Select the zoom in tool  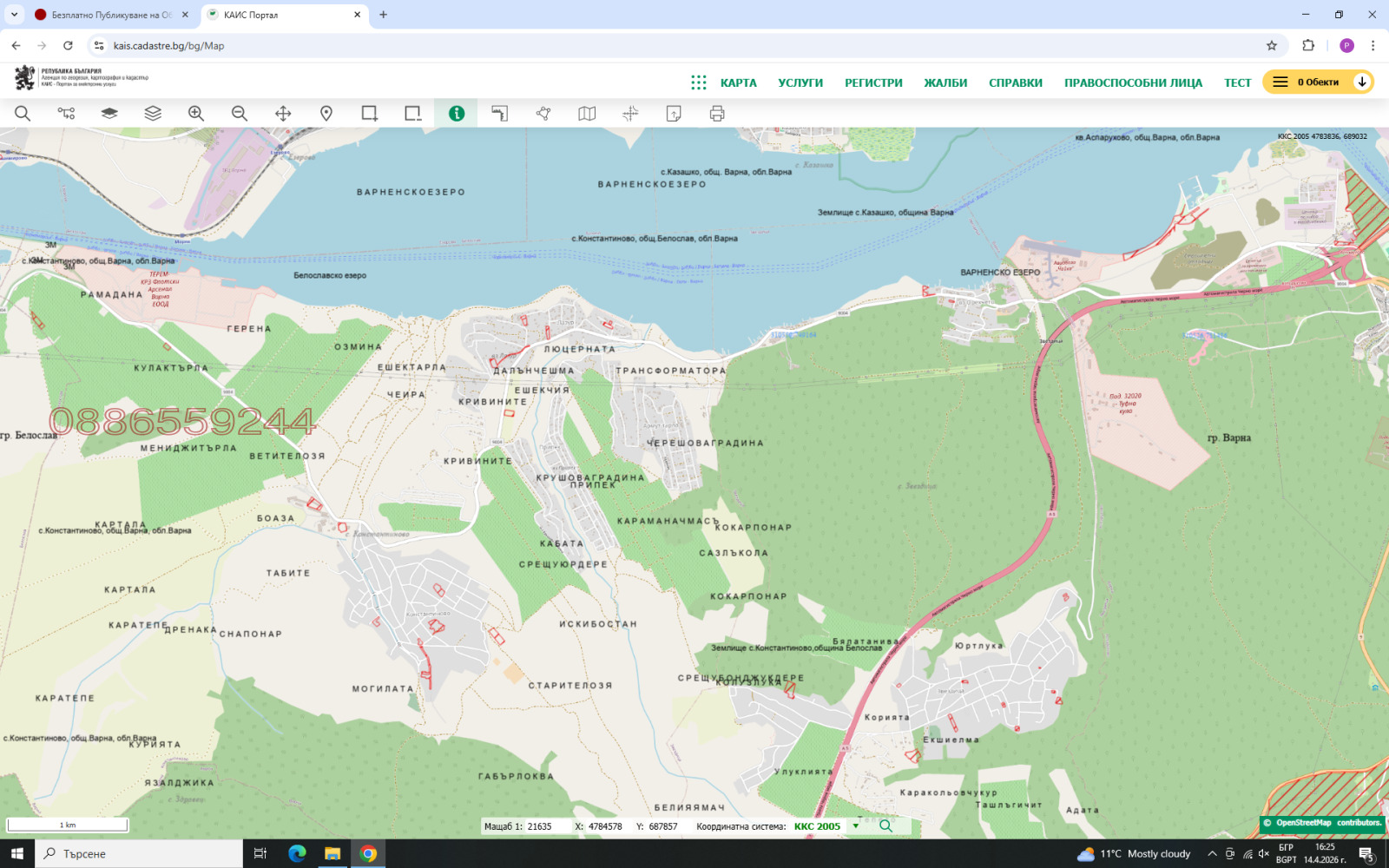pyautogui.click(x=196, y=114)
